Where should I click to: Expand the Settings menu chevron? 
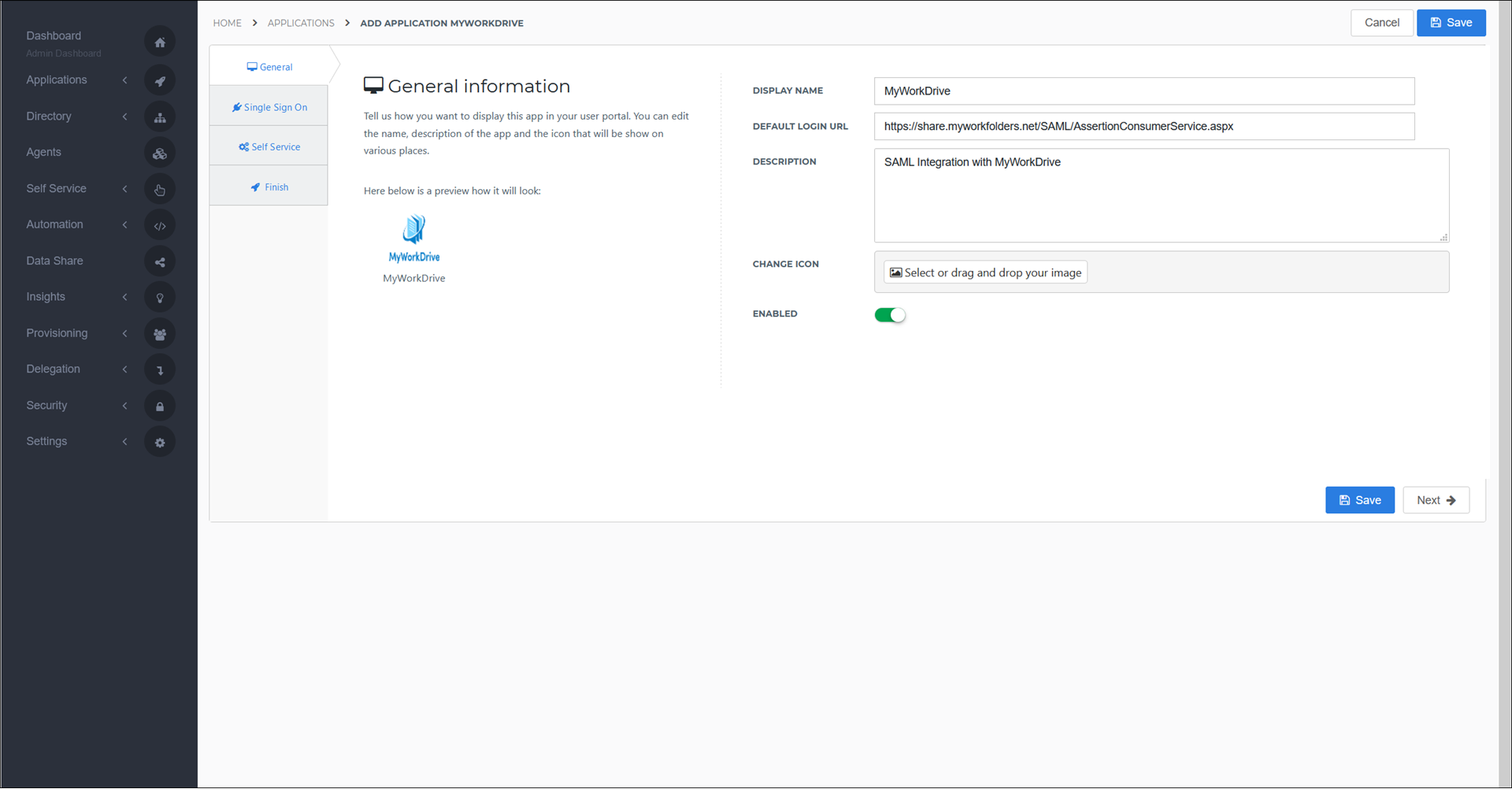125,442
